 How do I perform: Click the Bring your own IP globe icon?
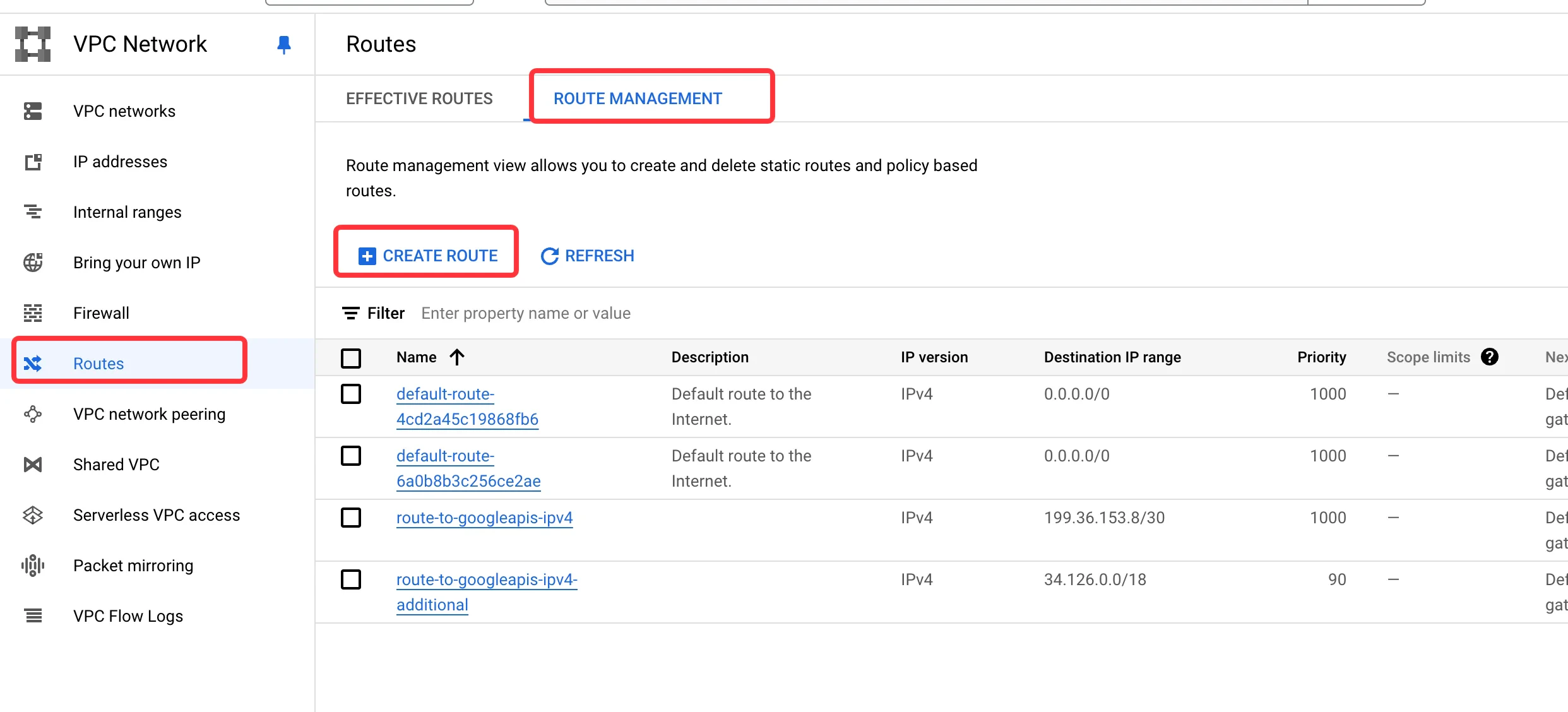point(33,263)
